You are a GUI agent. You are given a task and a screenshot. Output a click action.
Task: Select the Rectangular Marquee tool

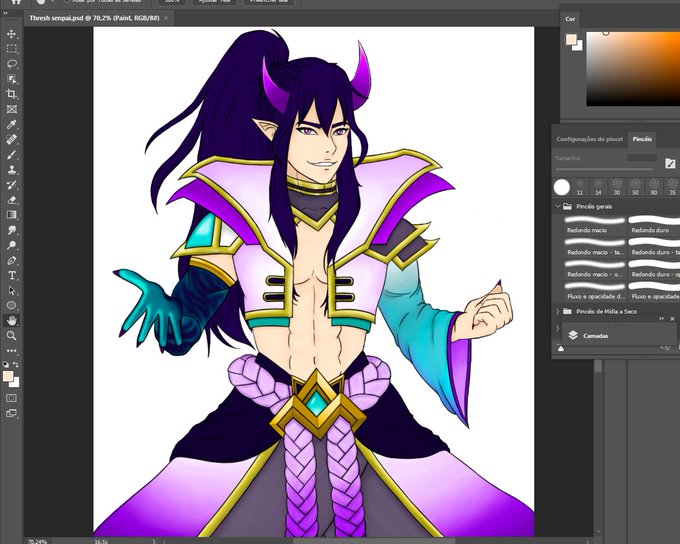12,49
